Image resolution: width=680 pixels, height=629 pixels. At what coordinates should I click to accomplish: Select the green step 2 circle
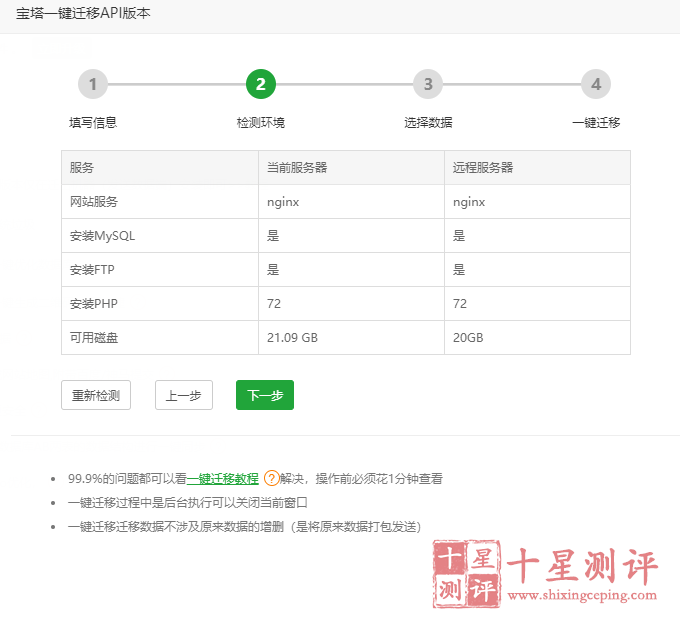pyautogui.click(x=260, y=85)
